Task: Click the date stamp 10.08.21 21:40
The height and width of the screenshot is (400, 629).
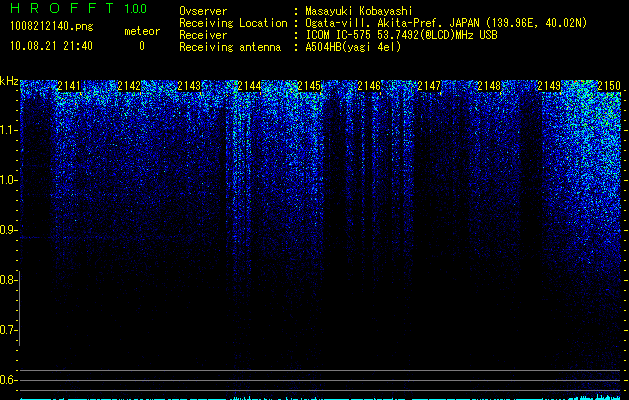Action: tap(51, 46)
